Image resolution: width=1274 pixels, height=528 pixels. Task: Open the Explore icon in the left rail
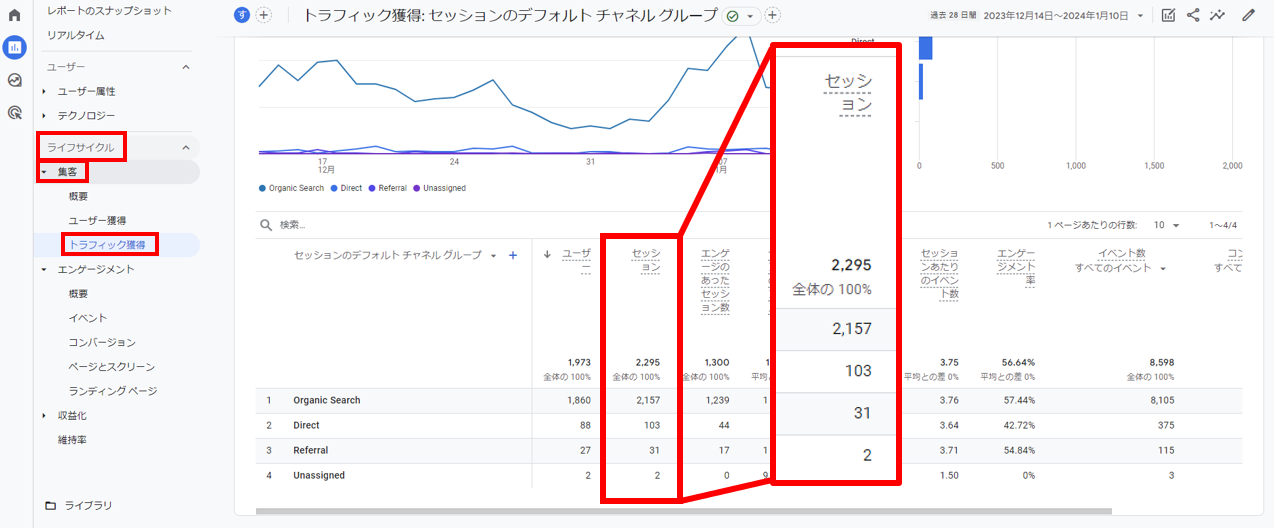click(x=15, y=80)
